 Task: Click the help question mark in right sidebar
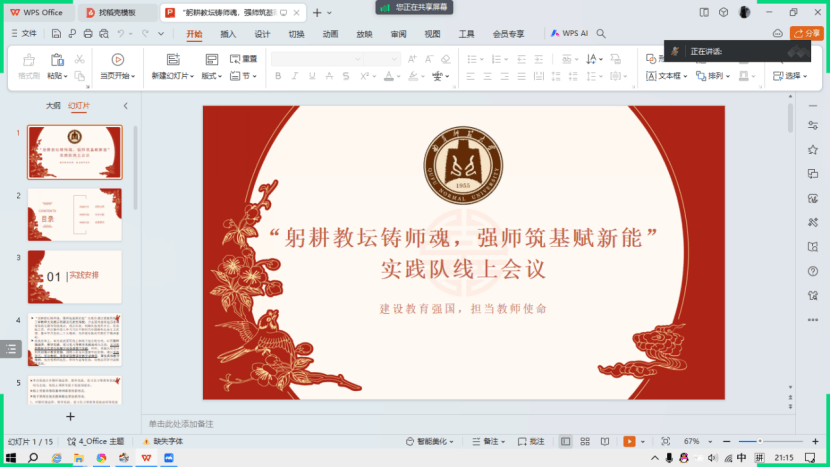tap(812, 271)
